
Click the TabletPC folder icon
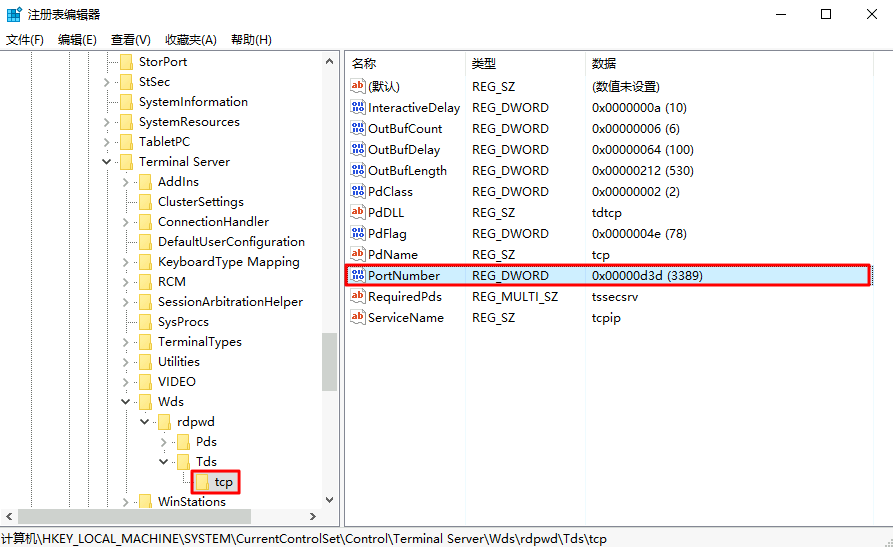(126, 141)
